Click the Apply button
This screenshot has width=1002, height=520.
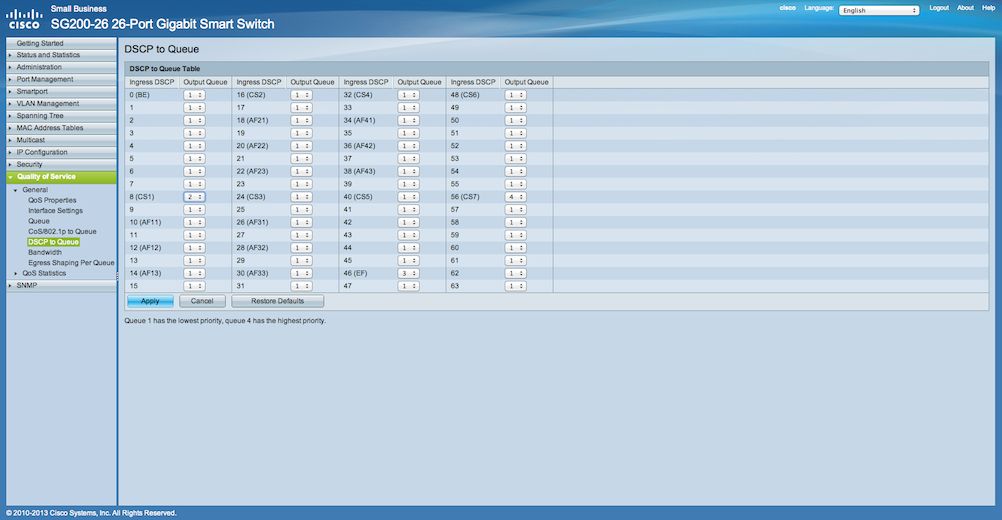point(150,301)
